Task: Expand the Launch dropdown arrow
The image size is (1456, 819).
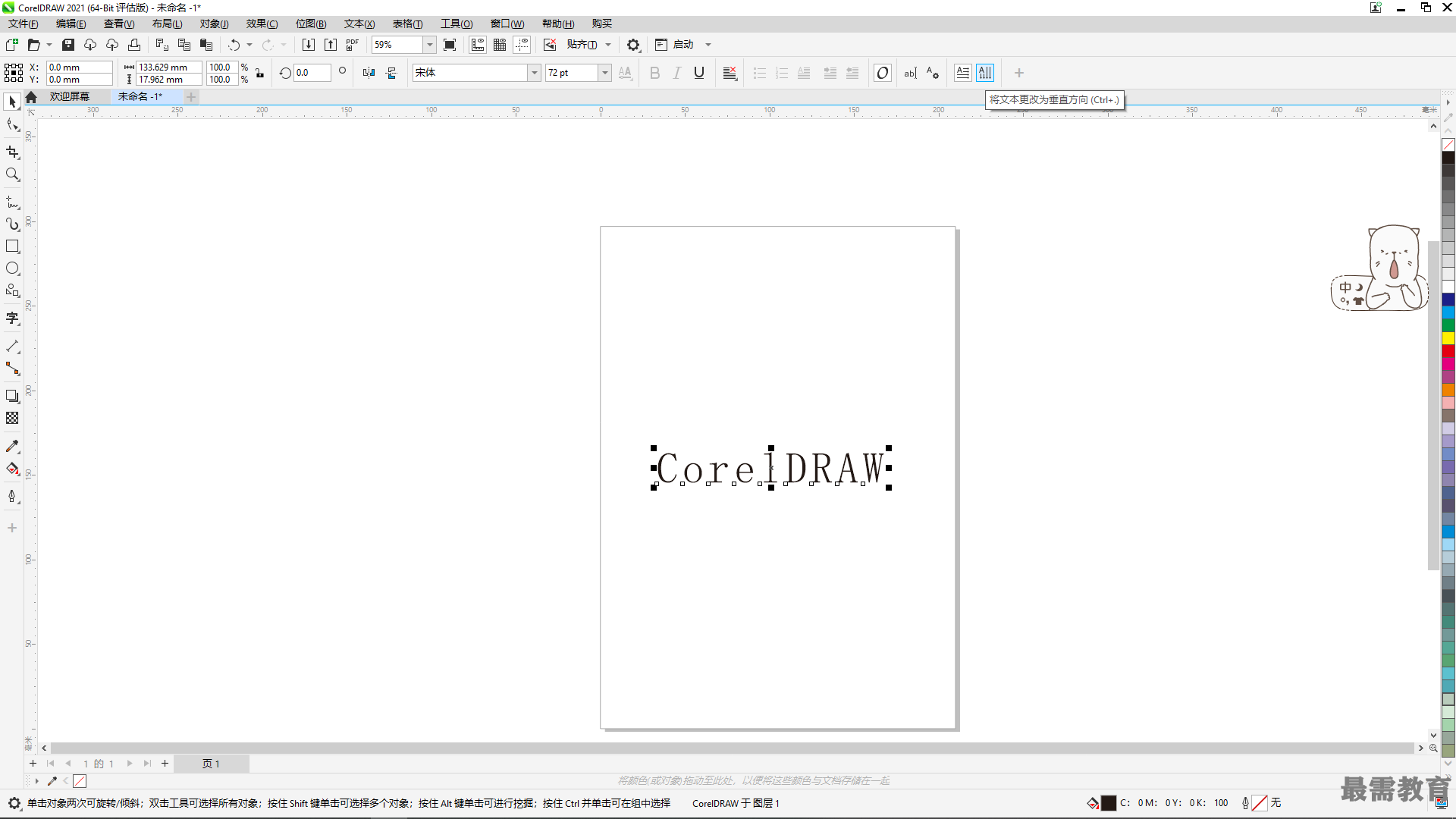Action: point(708,45)
